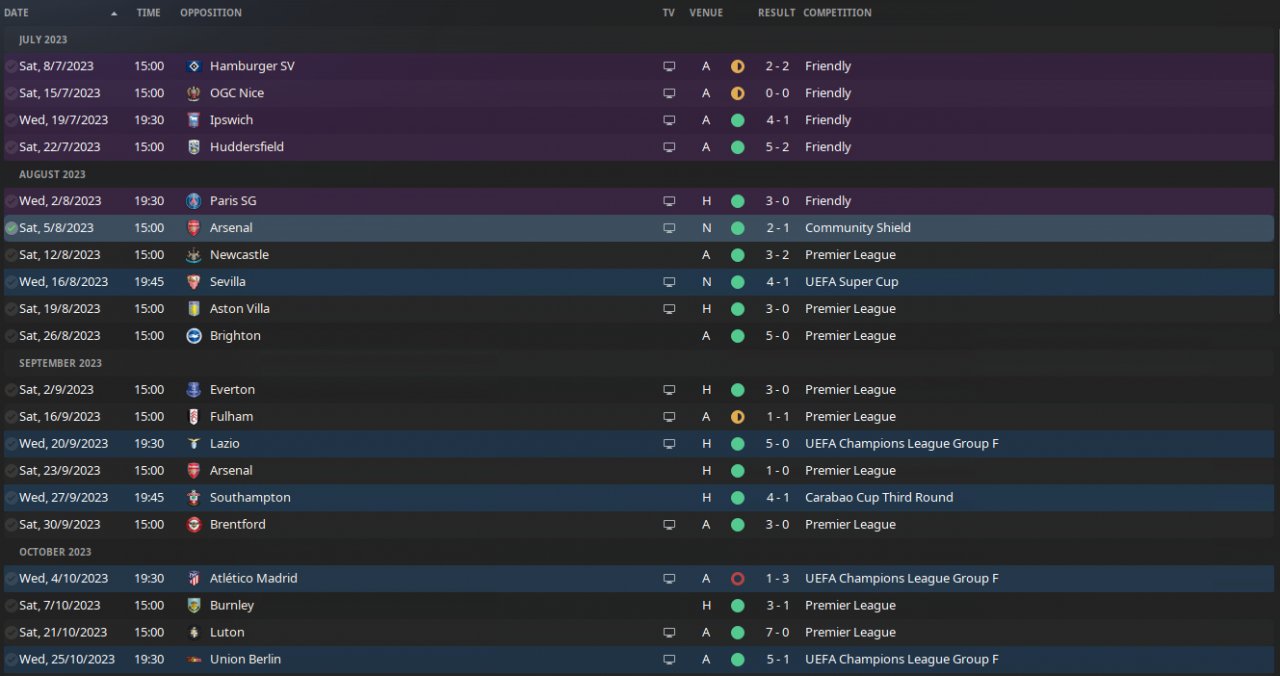1280x676 pixels.
Task: Sort fixtures by the Opposition column header
Action: (x=211, y=13)
